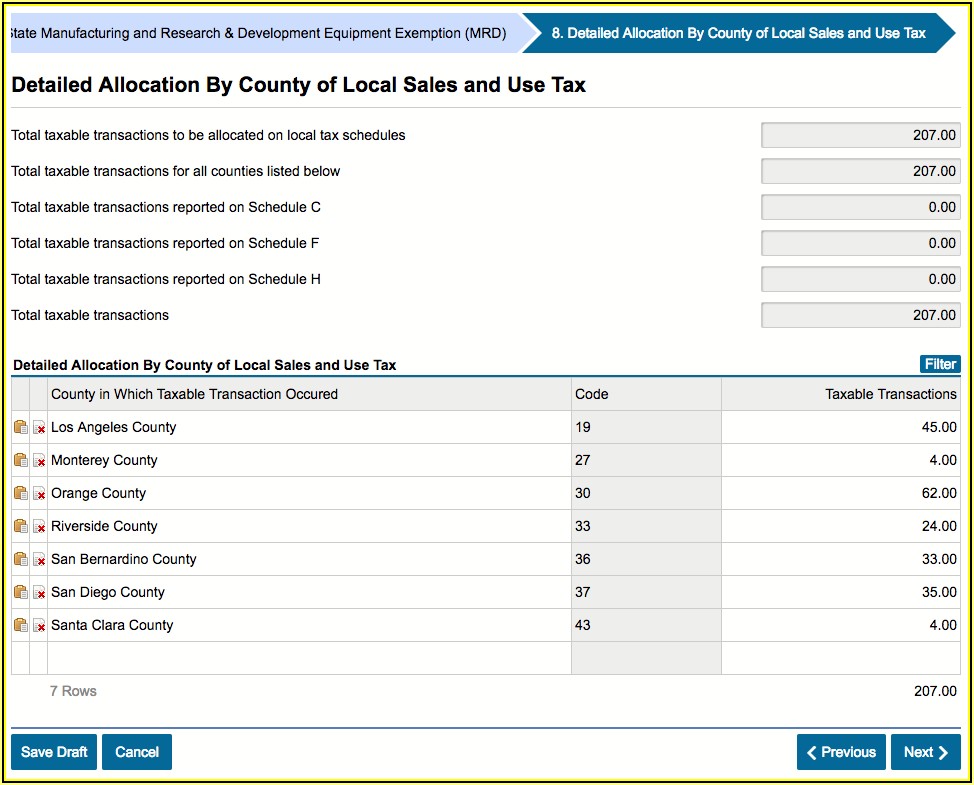Go to step 8 Detailed Allocation tab

(738, 33)
